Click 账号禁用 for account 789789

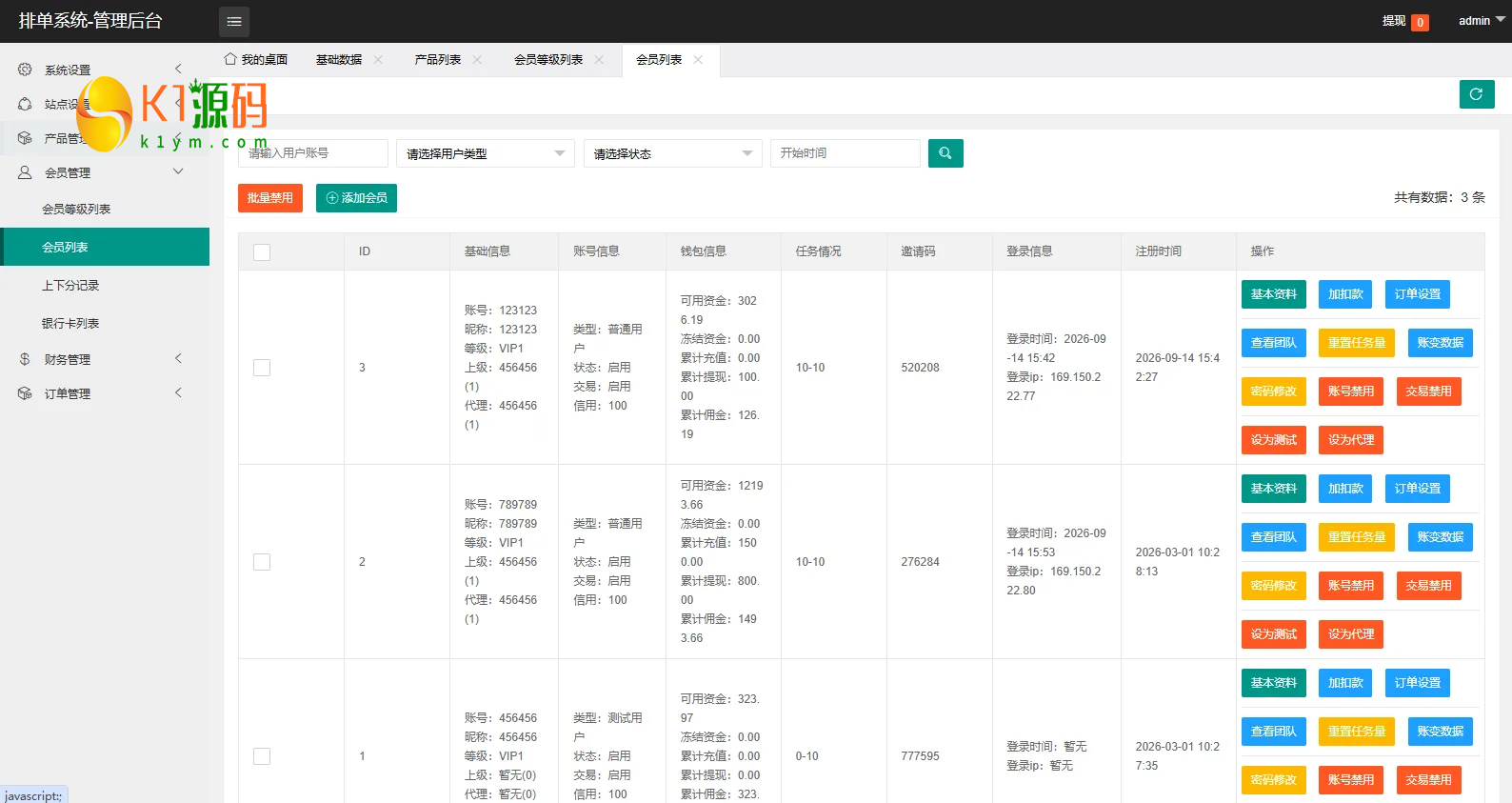coord(1351,586)
